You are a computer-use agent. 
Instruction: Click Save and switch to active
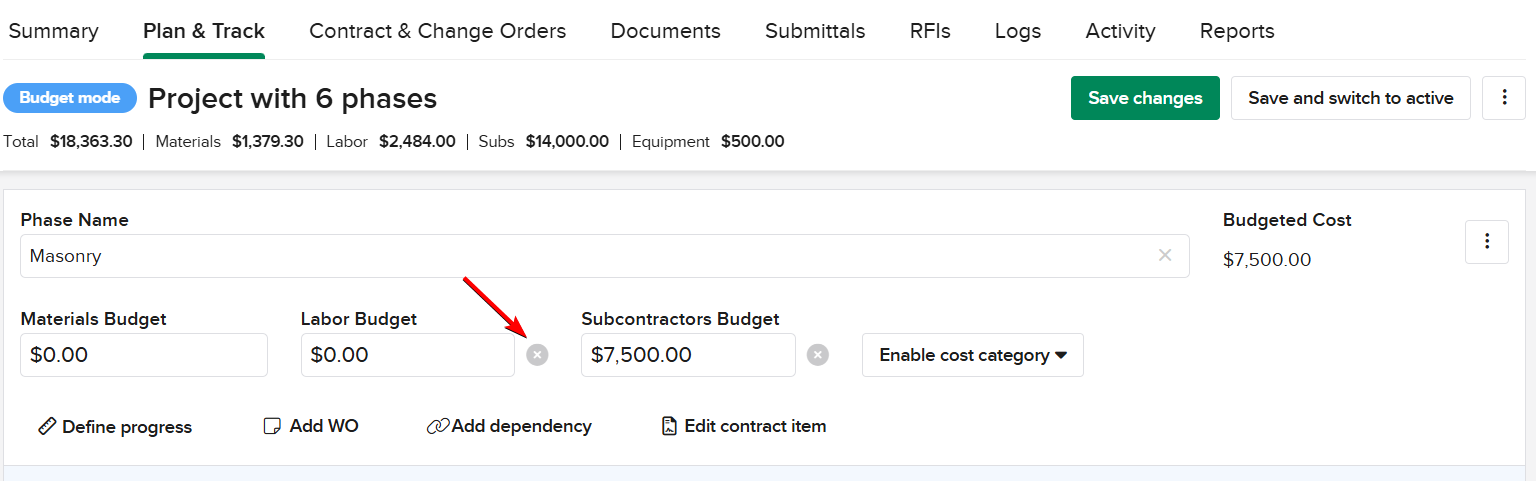[1350, 98]
